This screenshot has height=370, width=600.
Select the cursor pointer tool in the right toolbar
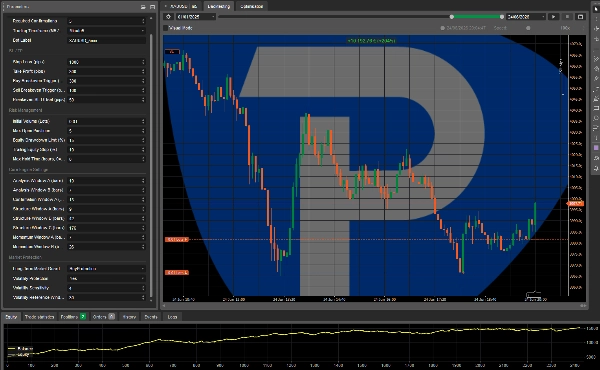596,8
